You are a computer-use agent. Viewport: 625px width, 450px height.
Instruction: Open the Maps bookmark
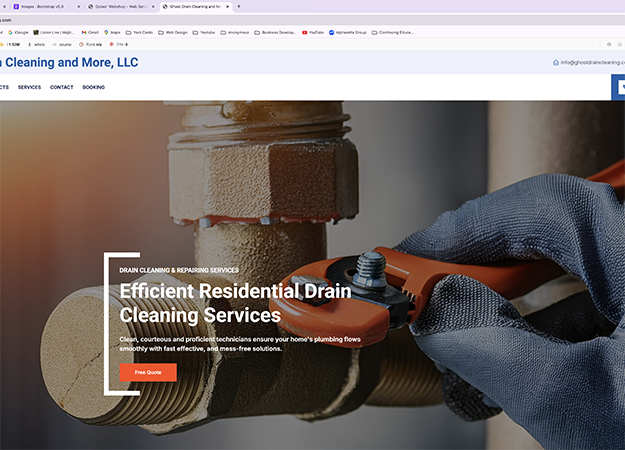tap(111, 32)
